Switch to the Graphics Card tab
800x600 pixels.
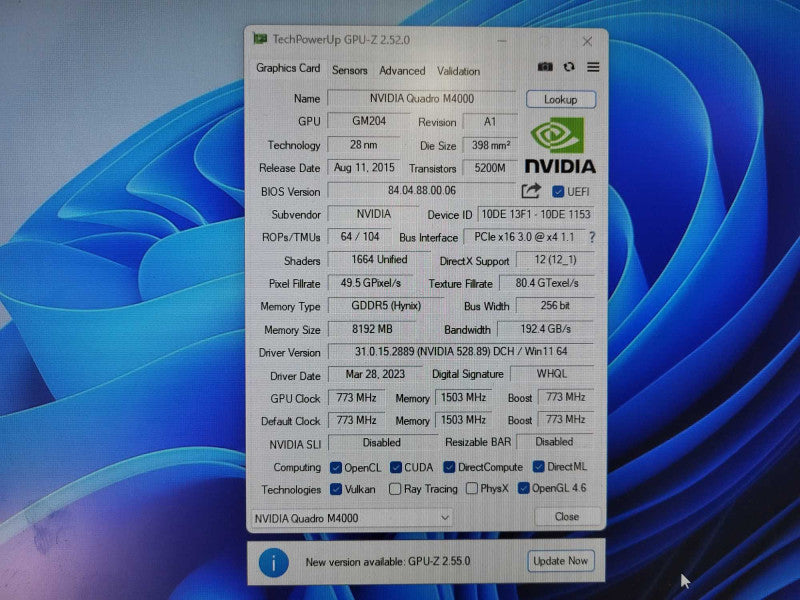(x=288, y=68)
